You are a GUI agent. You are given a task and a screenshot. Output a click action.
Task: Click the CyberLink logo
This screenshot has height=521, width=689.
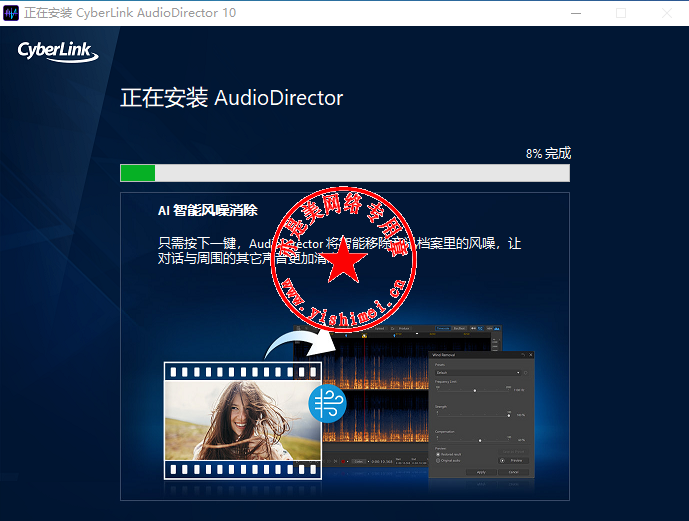(58, 51)
